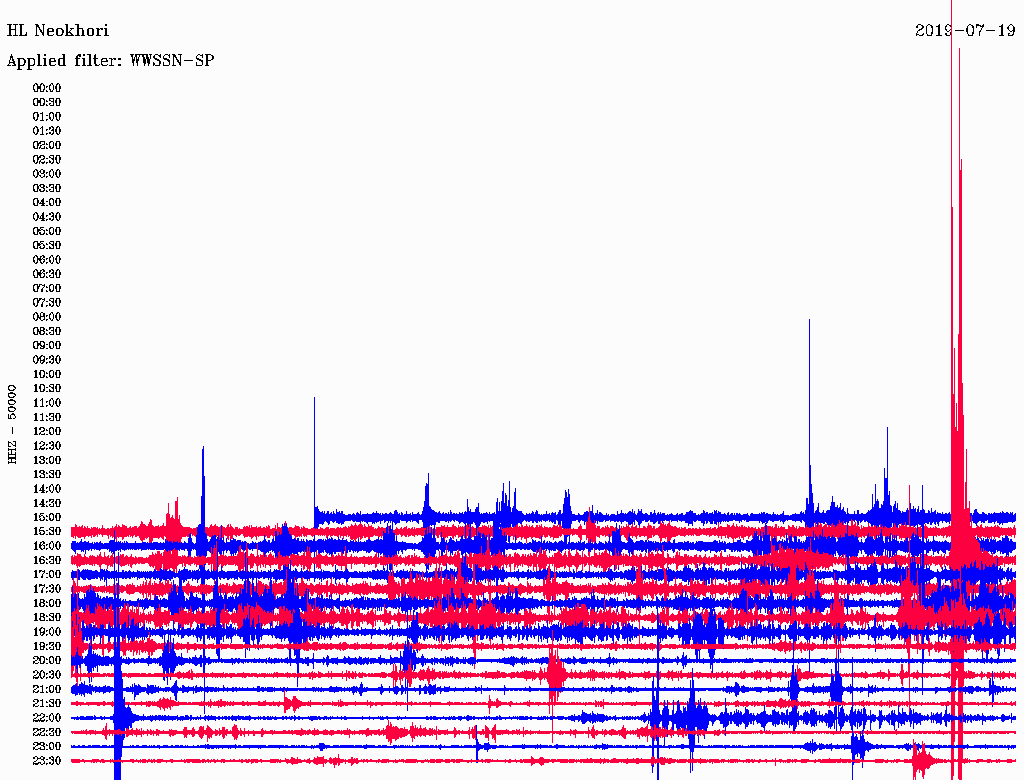
Task: Click the date label '2019-07-19'
Action: click(965, 30)
